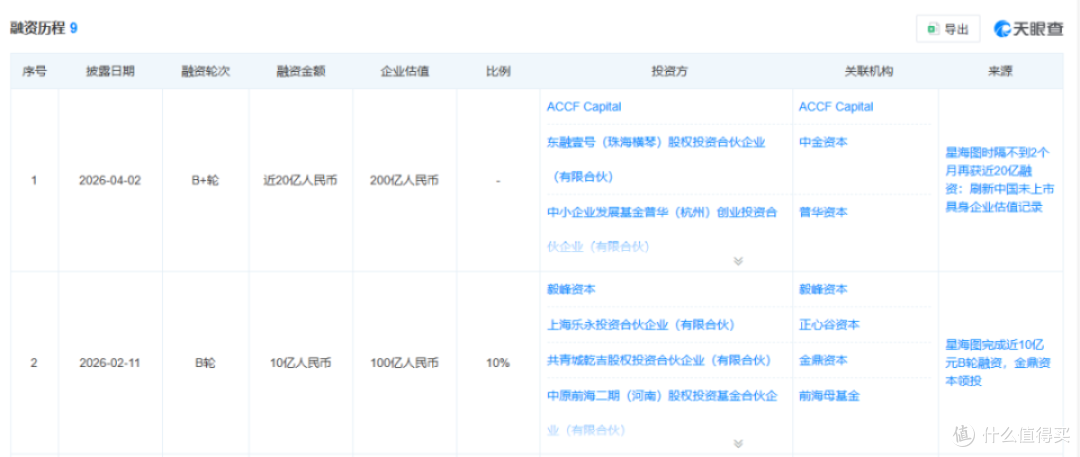This screenshot has height=457, width=1080.
Task: Select amount cell 近20亿人民币
Action: (301, 181)
